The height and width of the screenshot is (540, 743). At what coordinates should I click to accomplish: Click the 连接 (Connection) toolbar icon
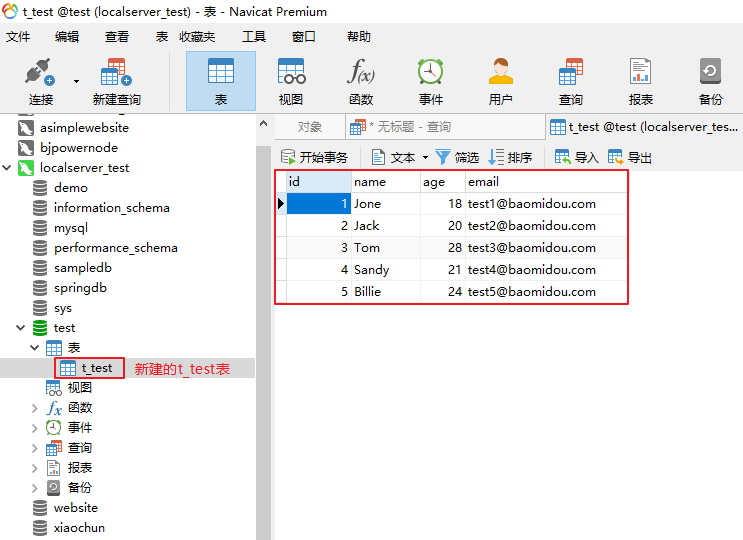(x=40, y=81)
